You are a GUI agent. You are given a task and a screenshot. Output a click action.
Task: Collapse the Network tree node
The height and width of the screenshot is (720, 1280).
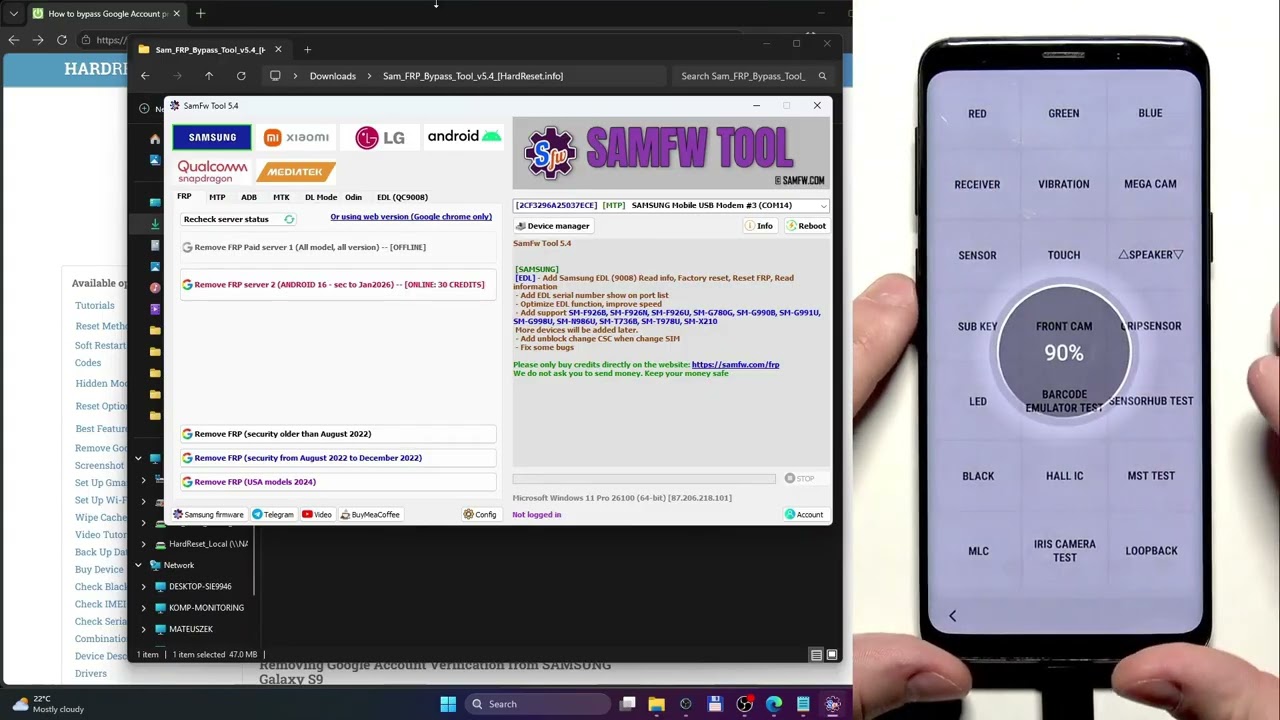138,565
